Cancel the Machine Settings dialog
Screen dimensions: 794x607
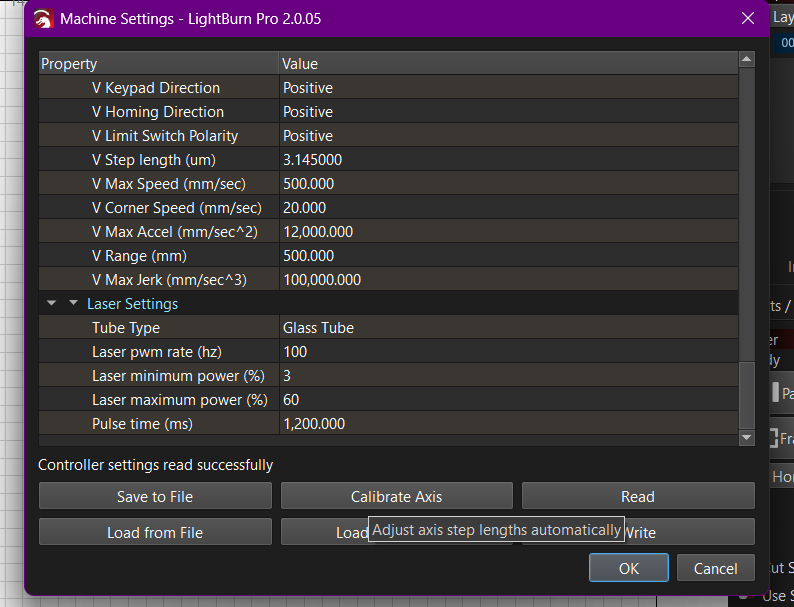(715, 568)
